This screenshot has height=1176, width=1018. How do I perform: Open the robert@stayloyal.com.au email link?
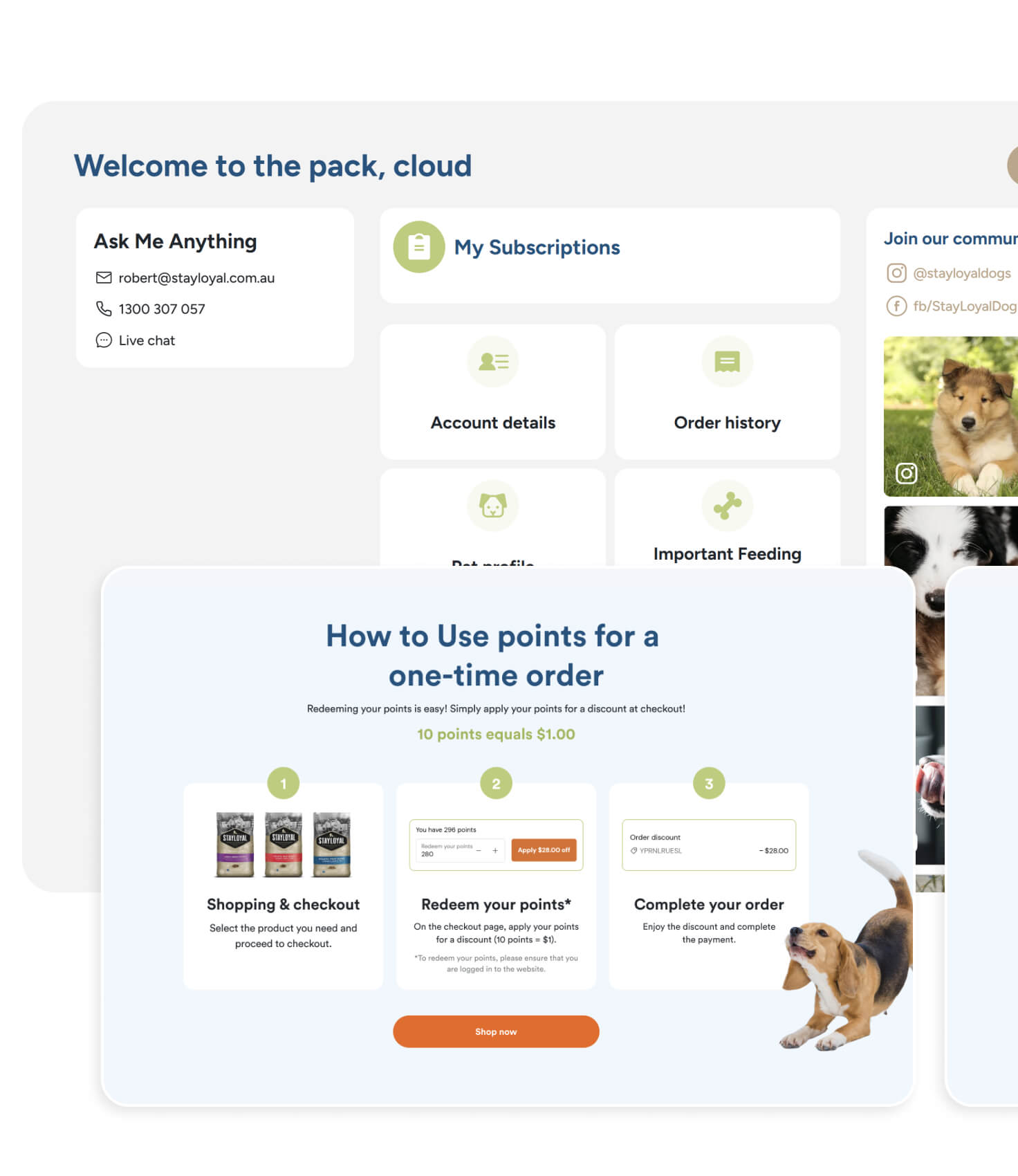click(x=196, y=278)
